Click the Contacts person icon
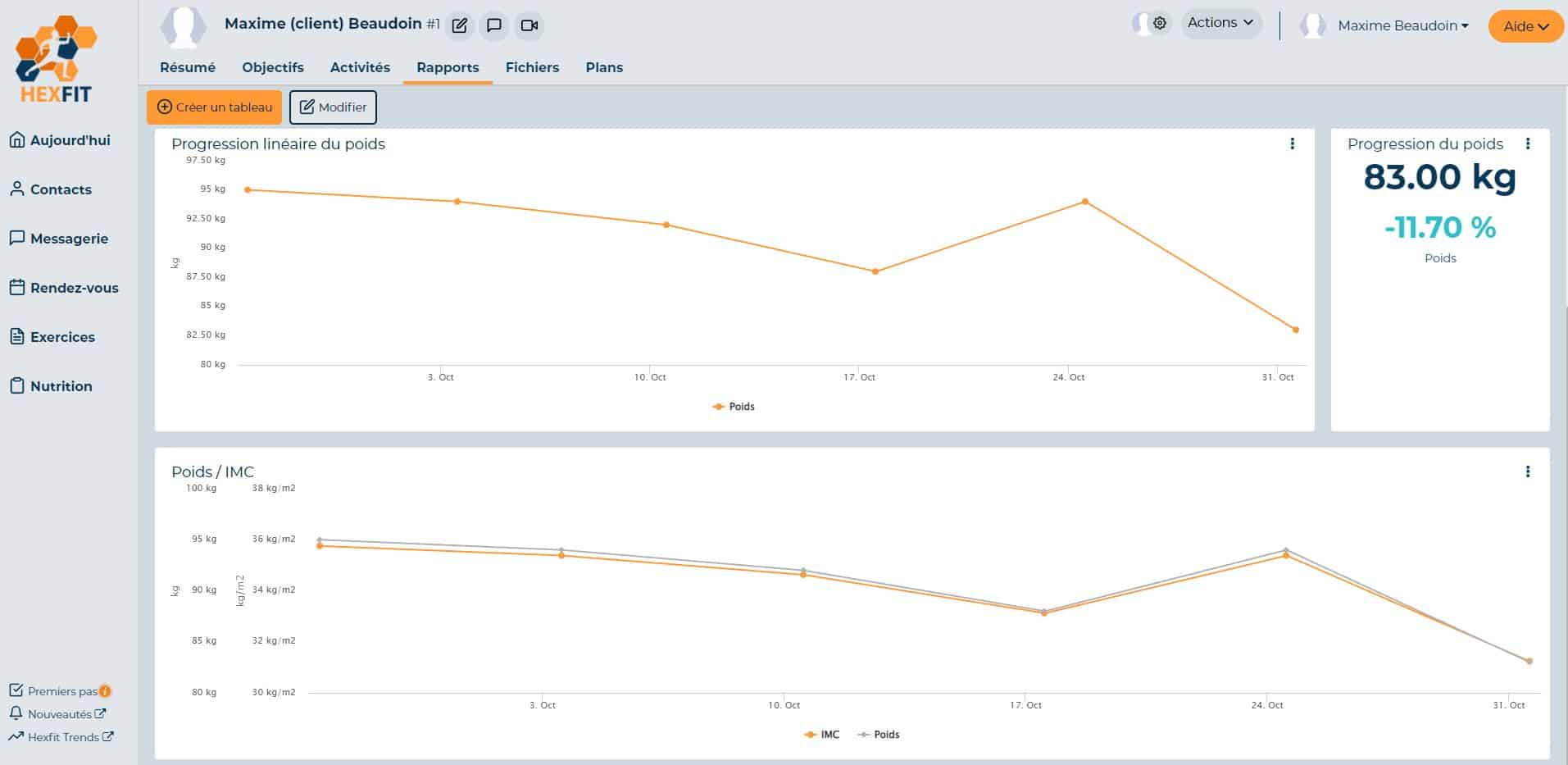This screenshot has height=765, width=1568. pos(17,189)
